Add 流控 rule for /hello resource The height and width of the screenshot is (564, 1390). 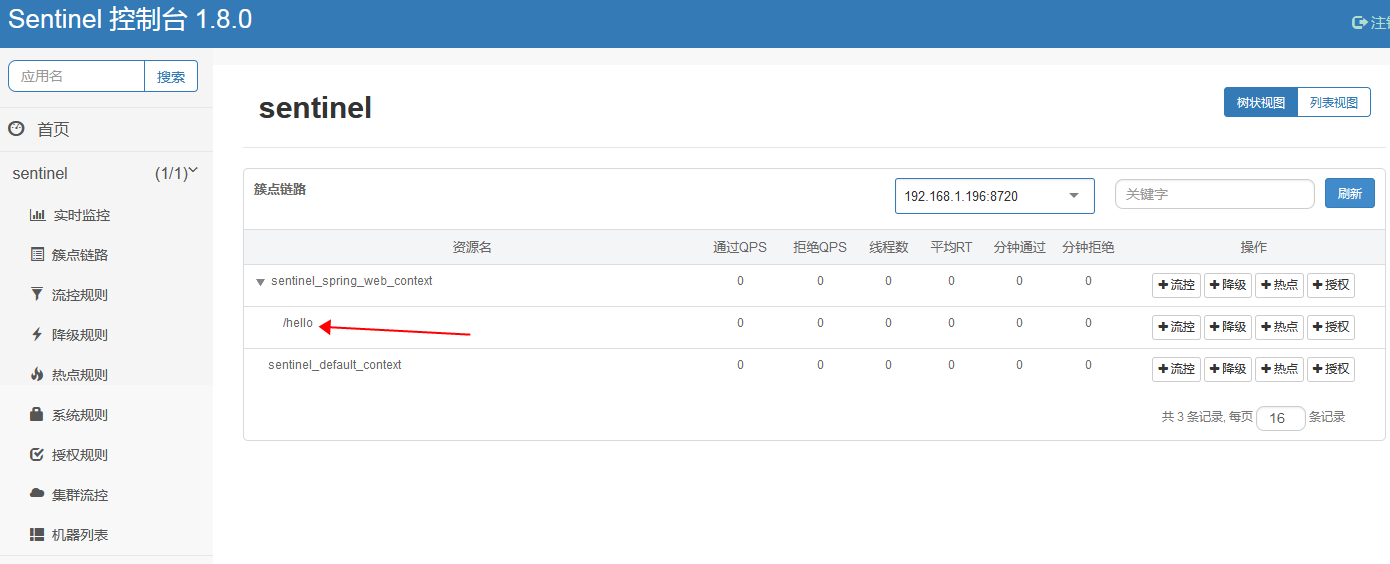(x=1176, y=327)
